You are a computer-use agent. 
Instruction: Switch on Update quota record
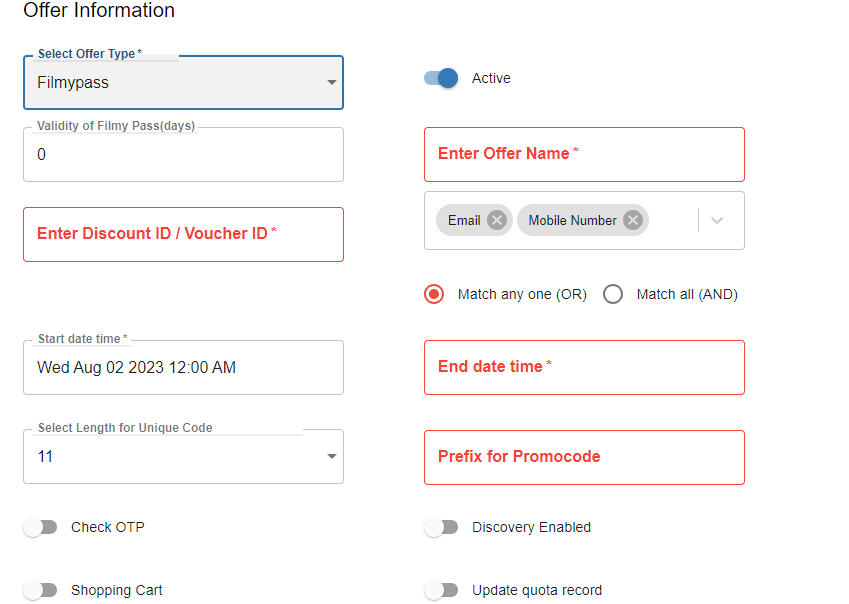pyautogui.click(x=441, y=590)
